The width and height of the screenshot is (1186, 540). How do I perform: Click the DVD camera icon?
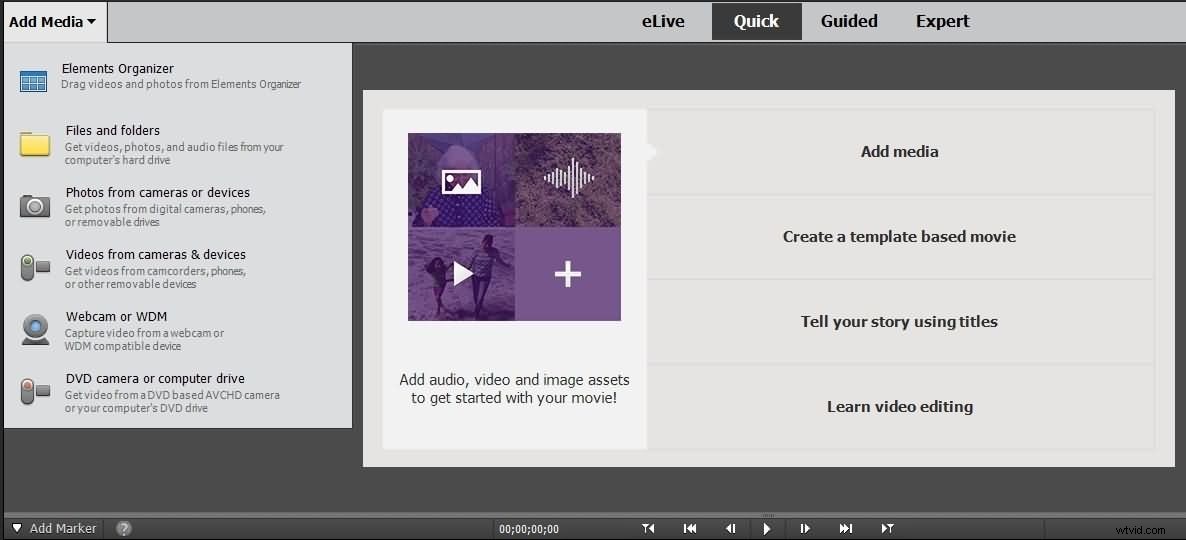pyautogui.click(x=35, y=392)
